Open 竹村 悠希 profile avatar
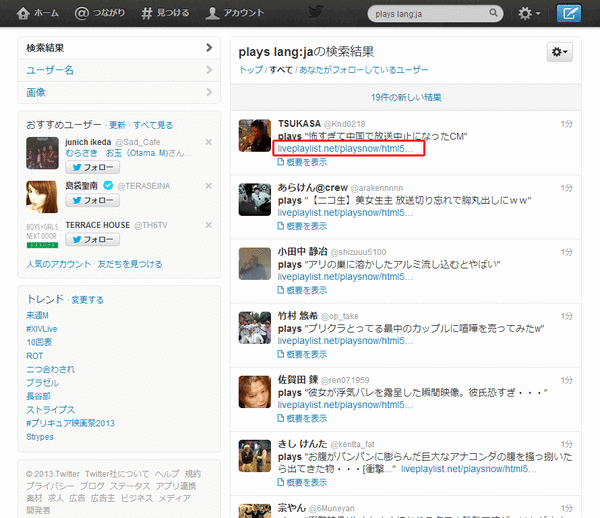Image resolution: width=600 pixels, height=518 pixels. pyautogui.click(x=255, y=327)
